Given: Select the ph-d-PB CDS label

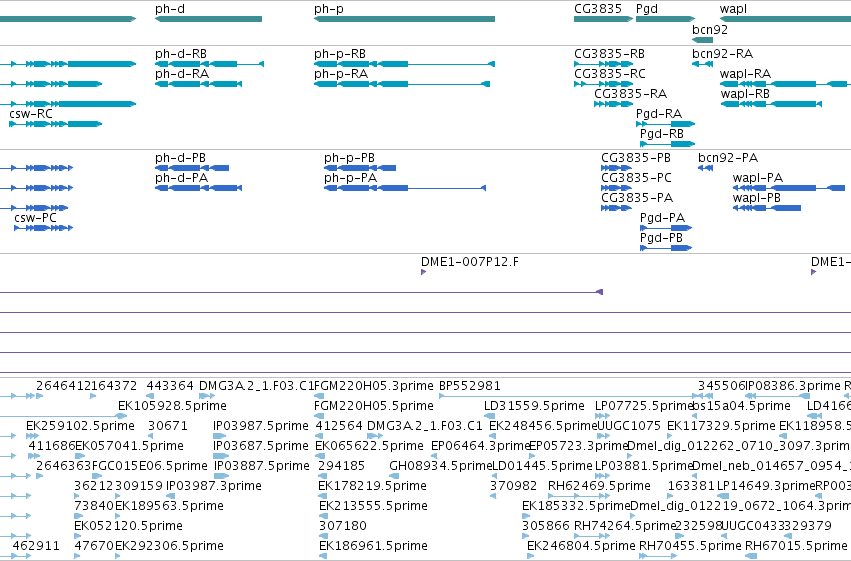Looking at the screenshot, I should point(180,158).
